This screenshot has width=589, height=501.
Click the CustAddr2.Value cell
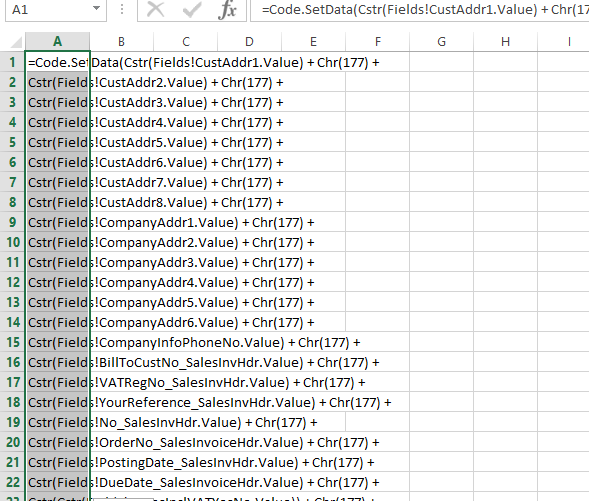pyautogui.click(x=57, y=82)
